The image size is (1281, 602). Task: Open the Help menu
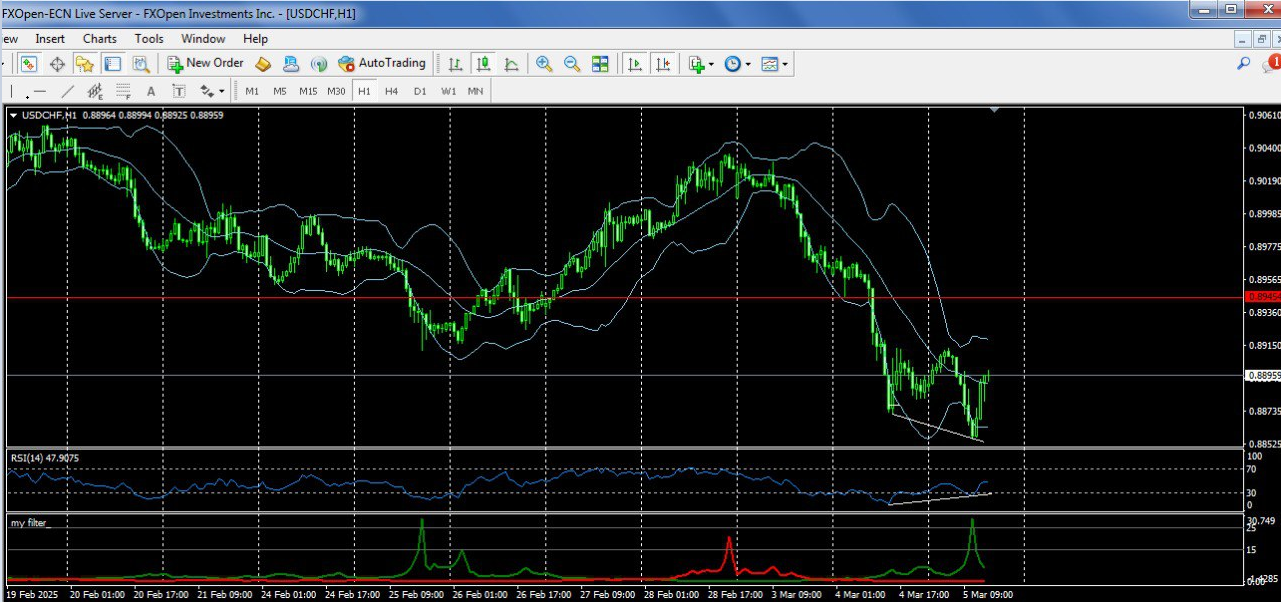click(255, 38)
